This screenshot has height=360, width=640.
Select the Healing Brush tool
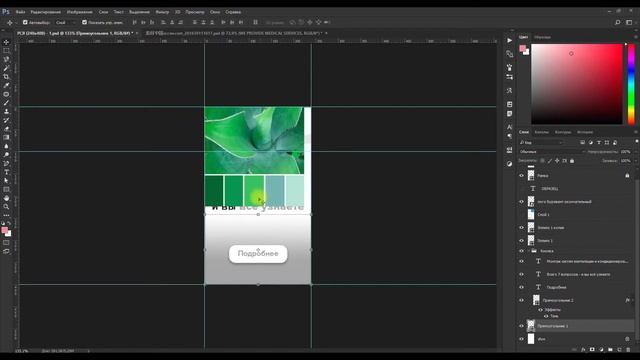[x=6, y=94]
